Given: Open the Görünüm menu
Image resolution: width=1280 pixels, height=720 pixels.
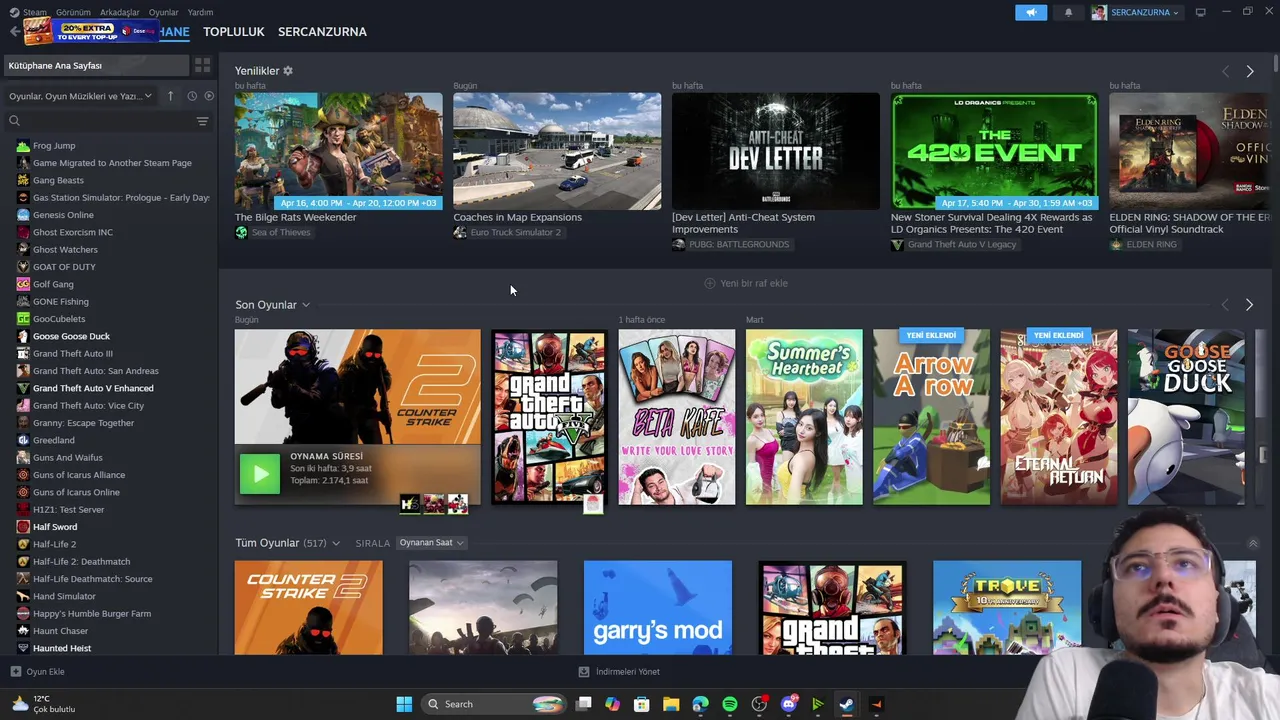Looking at the screenshot, I should point(73,12).
